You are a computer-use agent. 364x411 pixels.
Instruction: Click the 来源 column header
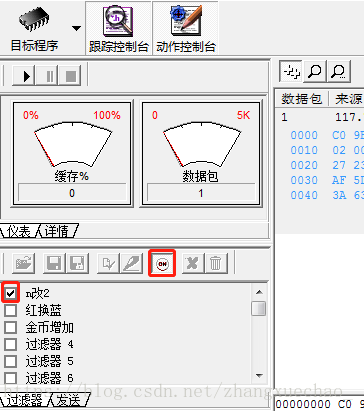348,99
